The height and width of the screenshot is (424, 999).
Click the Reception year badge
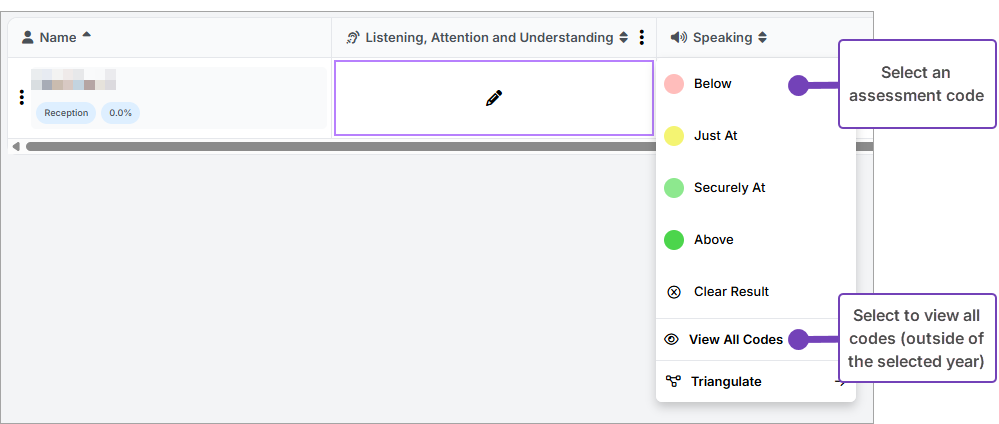pyautogui.click(x=66, y=113)
